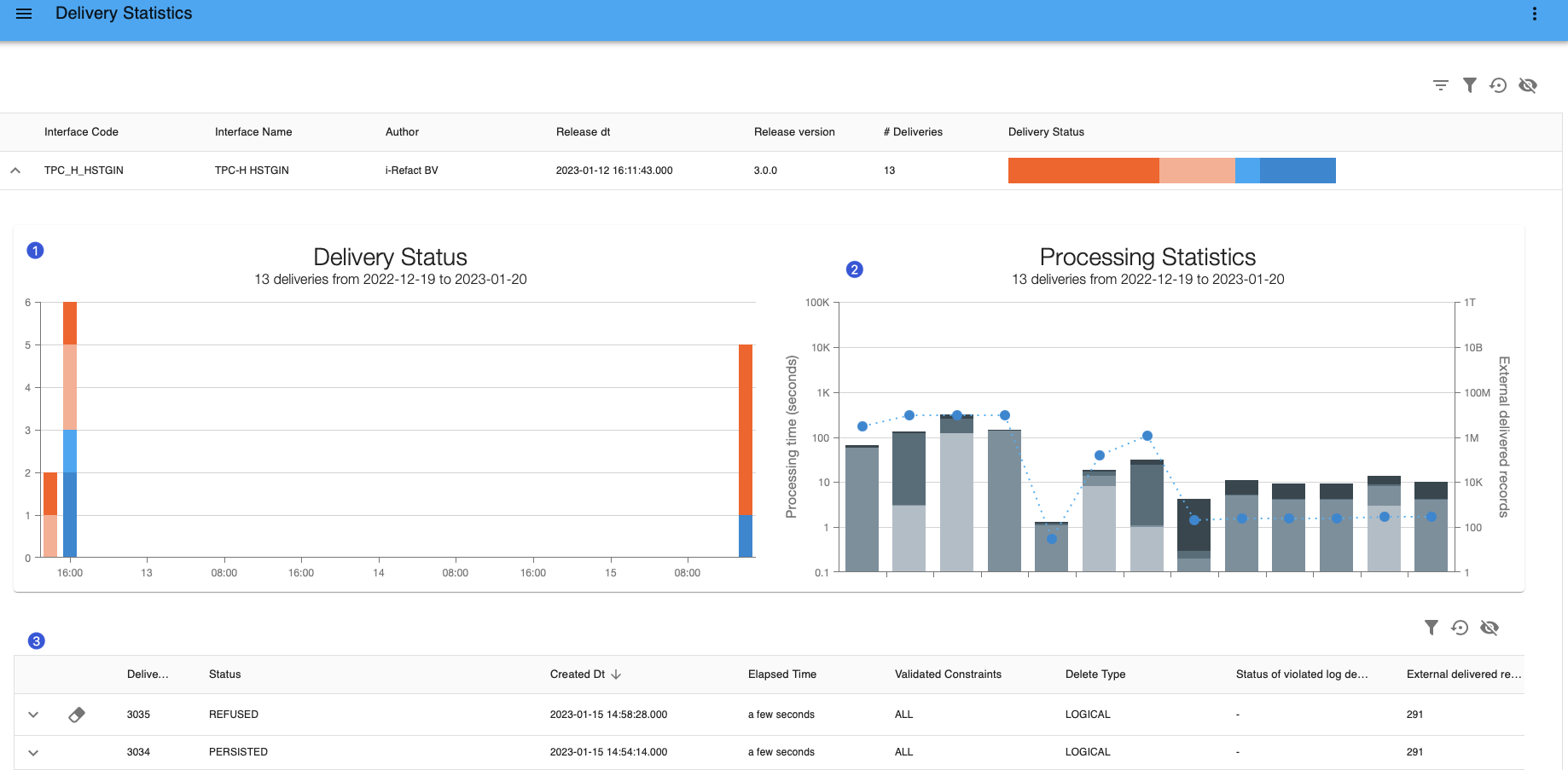Click the Validated Constraints column header
Screen dimensions: 1568x770
pos(948,674)
